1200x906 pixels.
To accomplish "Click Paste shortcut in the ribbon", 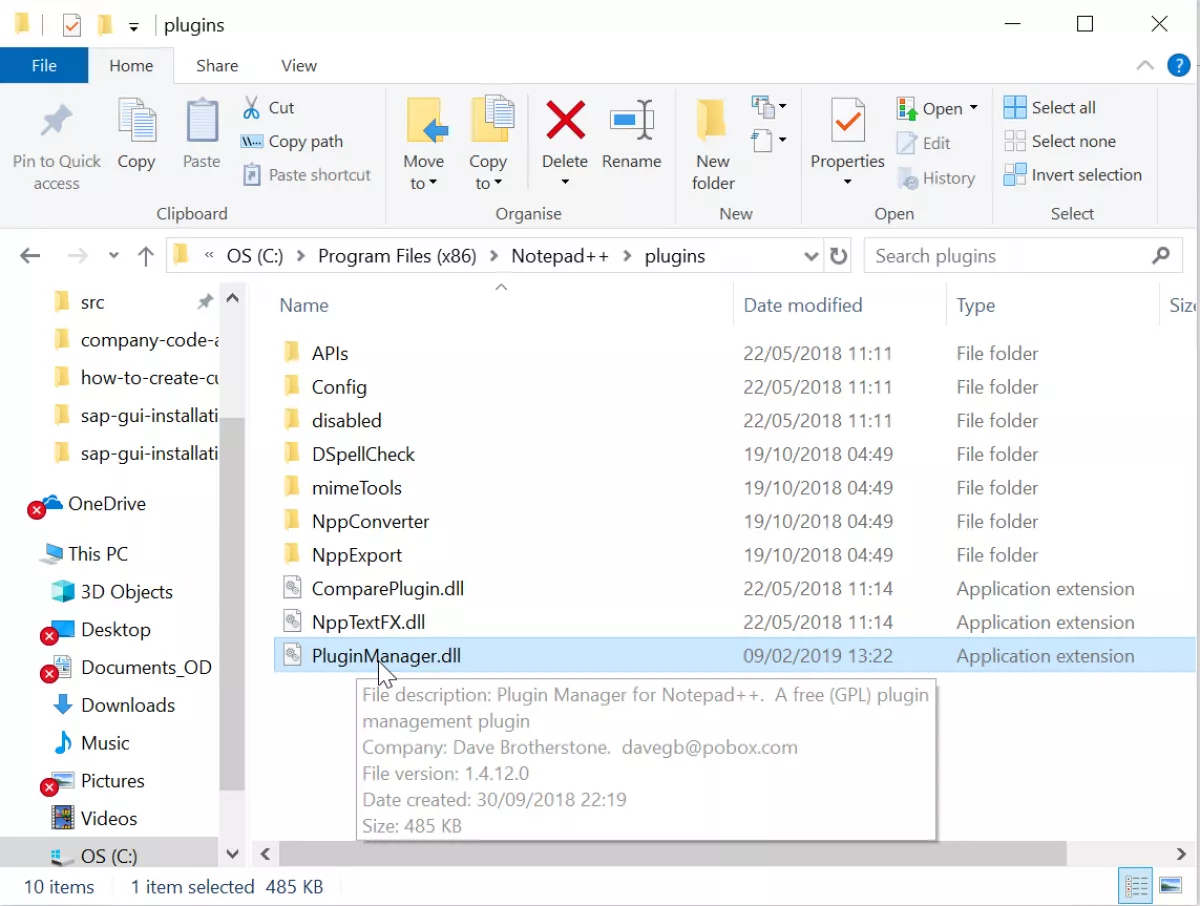I will point(306,175).
